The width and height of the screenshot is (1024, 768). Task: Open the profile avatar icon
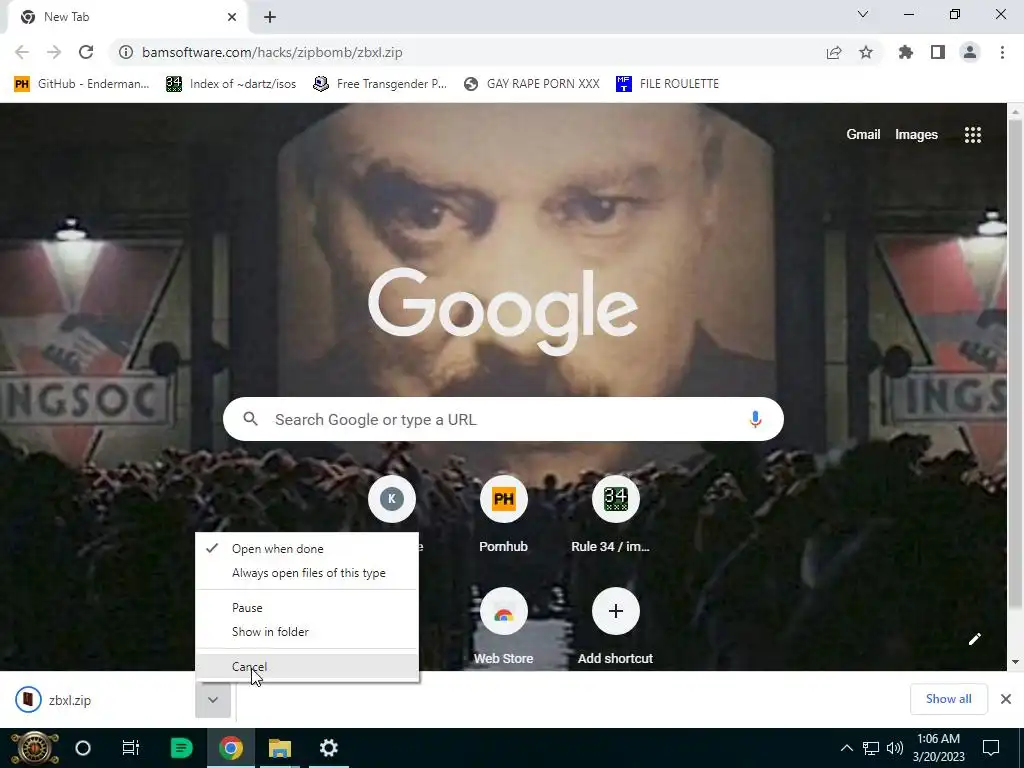[x=970, y=52]
